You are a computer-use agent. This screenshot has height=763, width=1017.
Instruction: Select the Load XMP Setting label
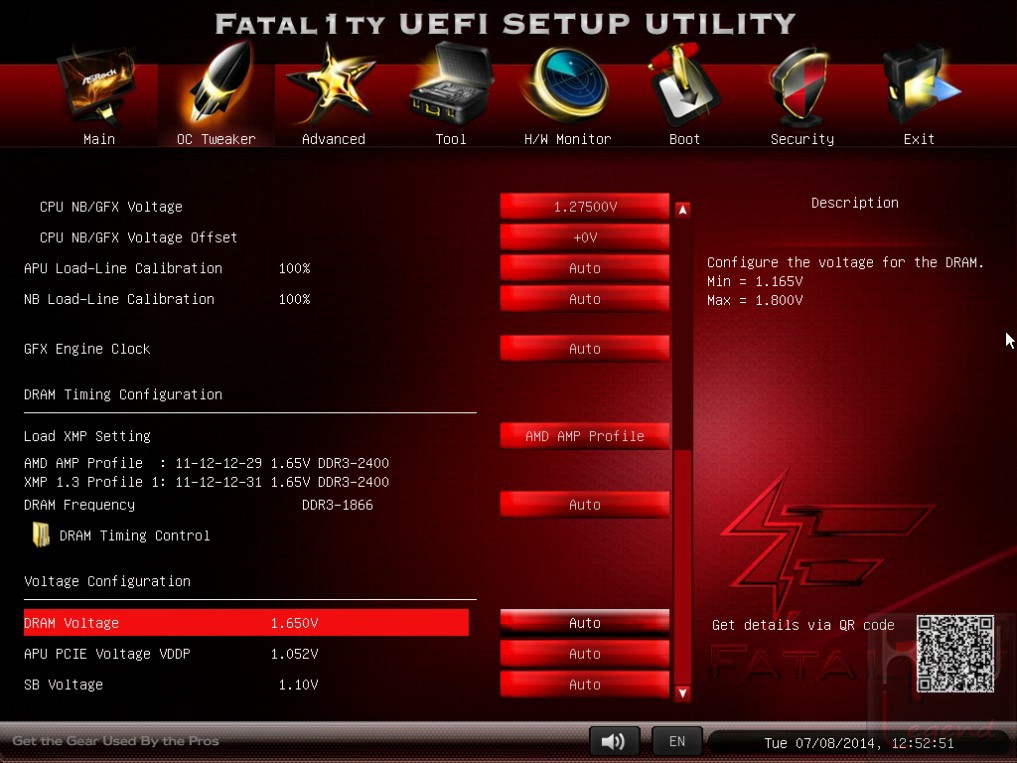[87, 436]
